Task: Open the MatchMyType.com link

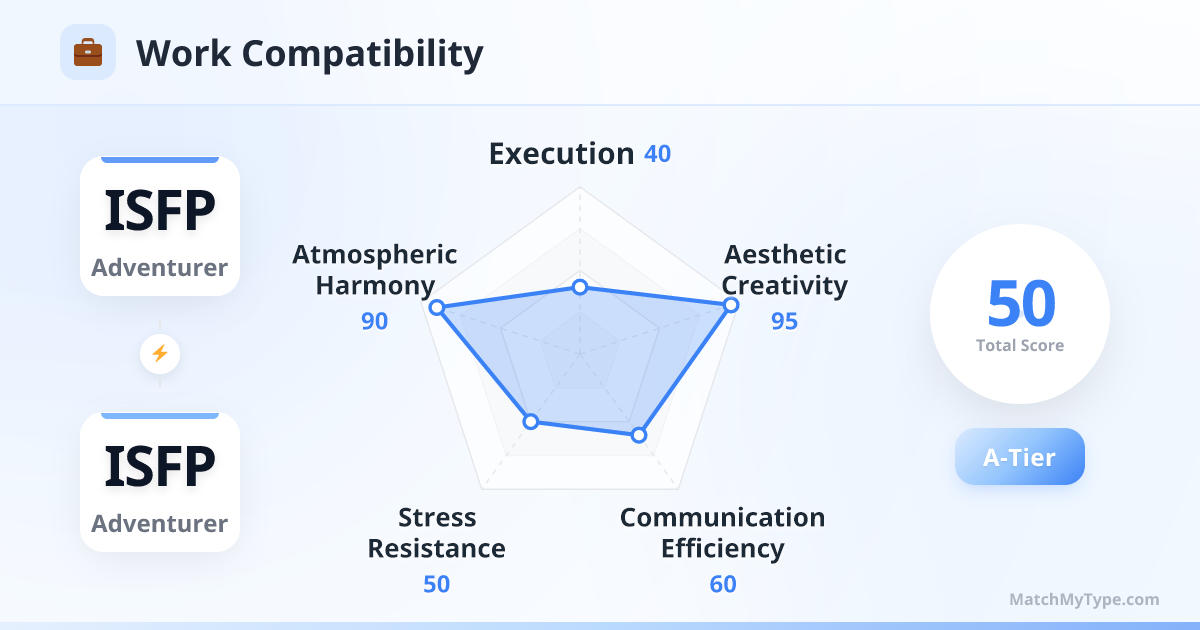Action: click(1084, 600)
